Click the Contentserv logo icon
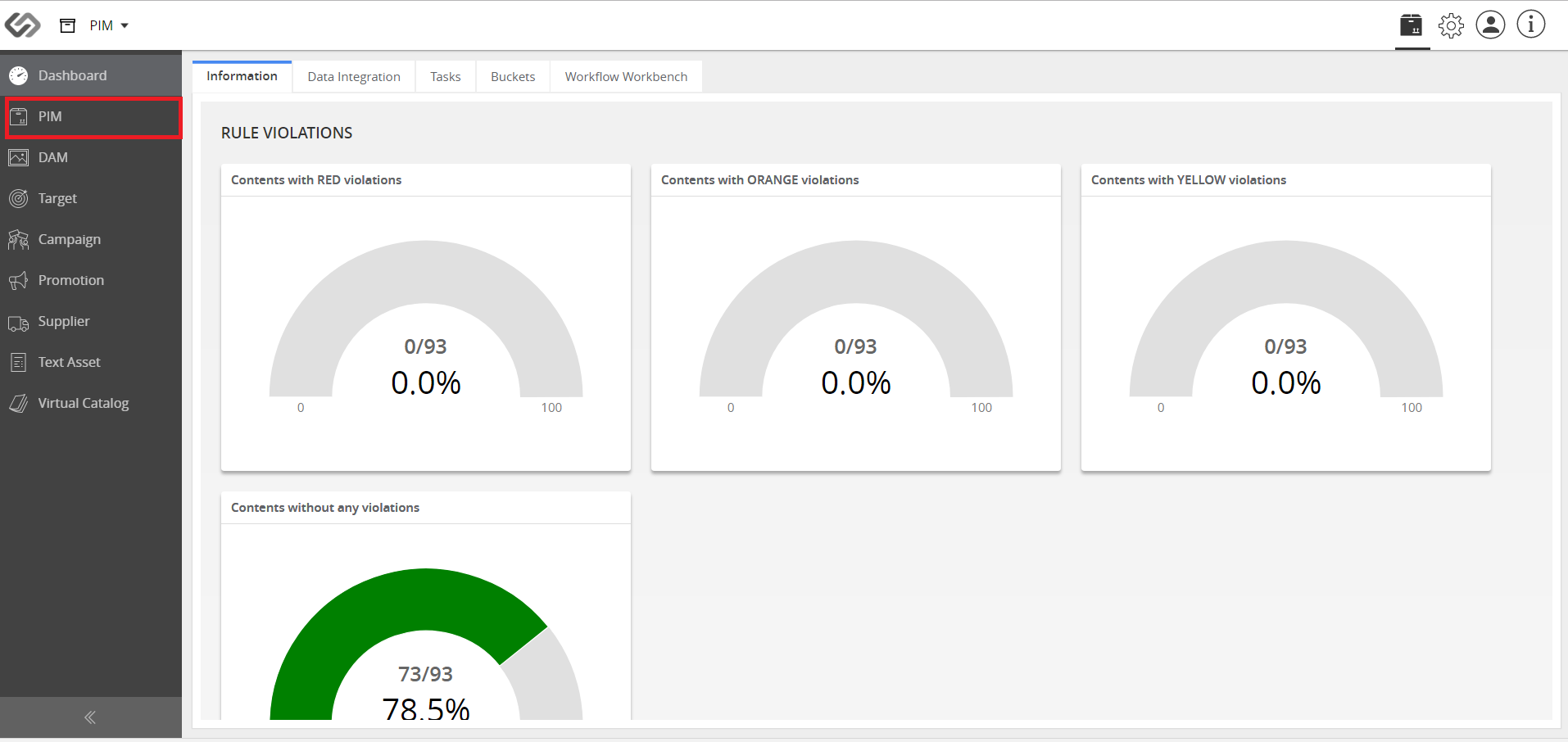1568x742 pixels. 22,25
